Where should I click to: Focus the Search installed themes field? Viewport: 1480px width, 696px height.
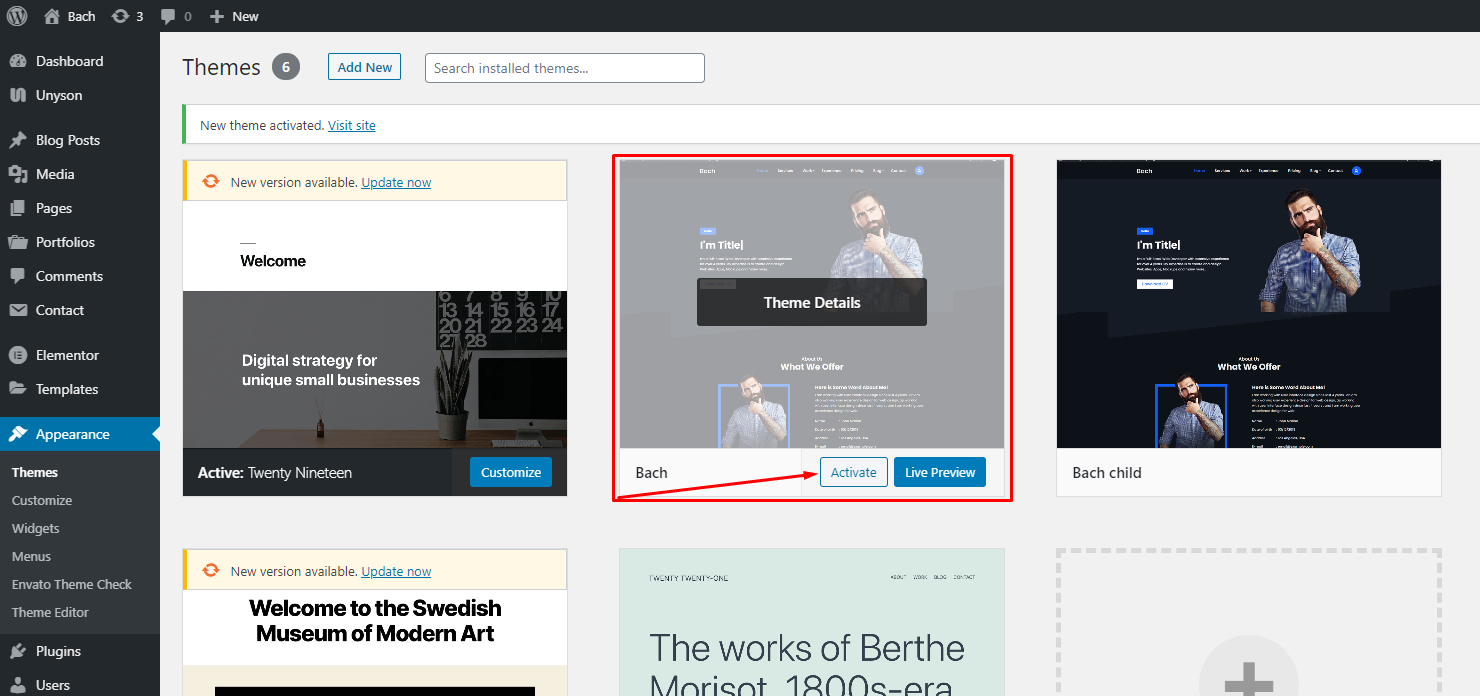pyautogui.click(x=565, y=68)
